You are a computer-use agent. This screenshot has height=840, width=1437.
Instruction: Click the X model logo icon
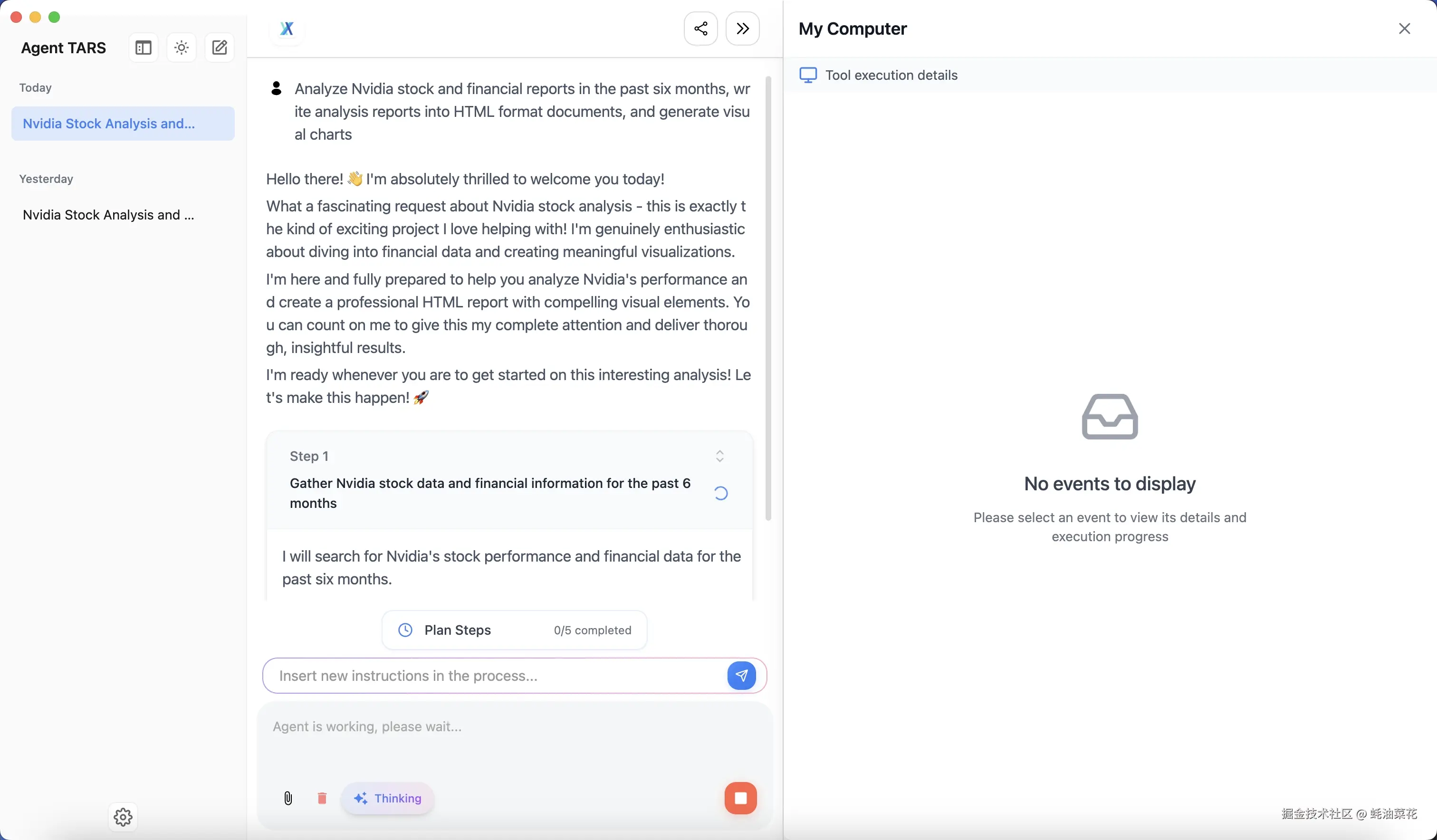[287, 29]
